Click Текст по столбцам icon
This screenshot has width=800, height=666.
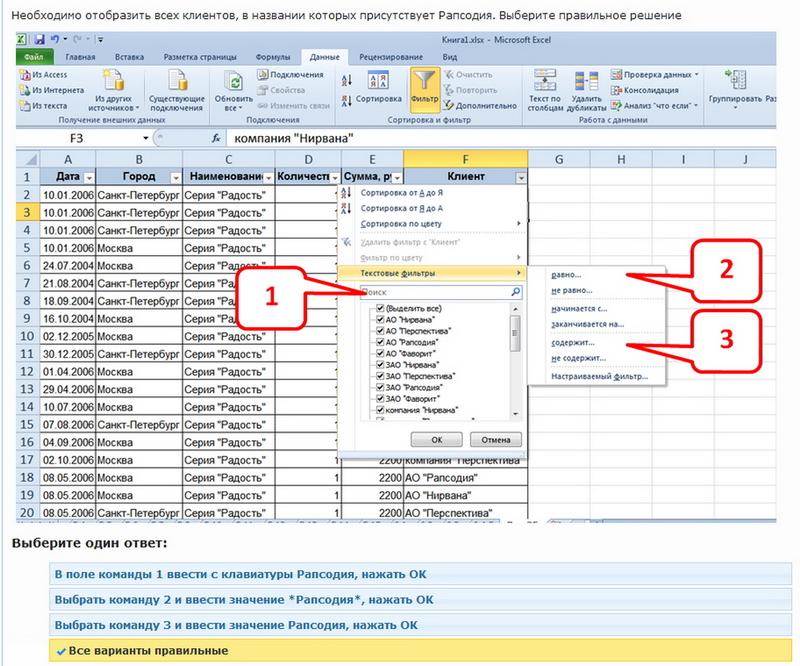coord(545,80)
